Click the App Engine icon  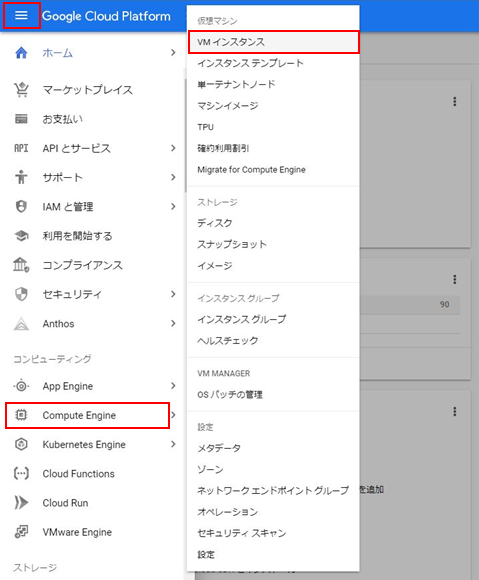click(21, 386)
